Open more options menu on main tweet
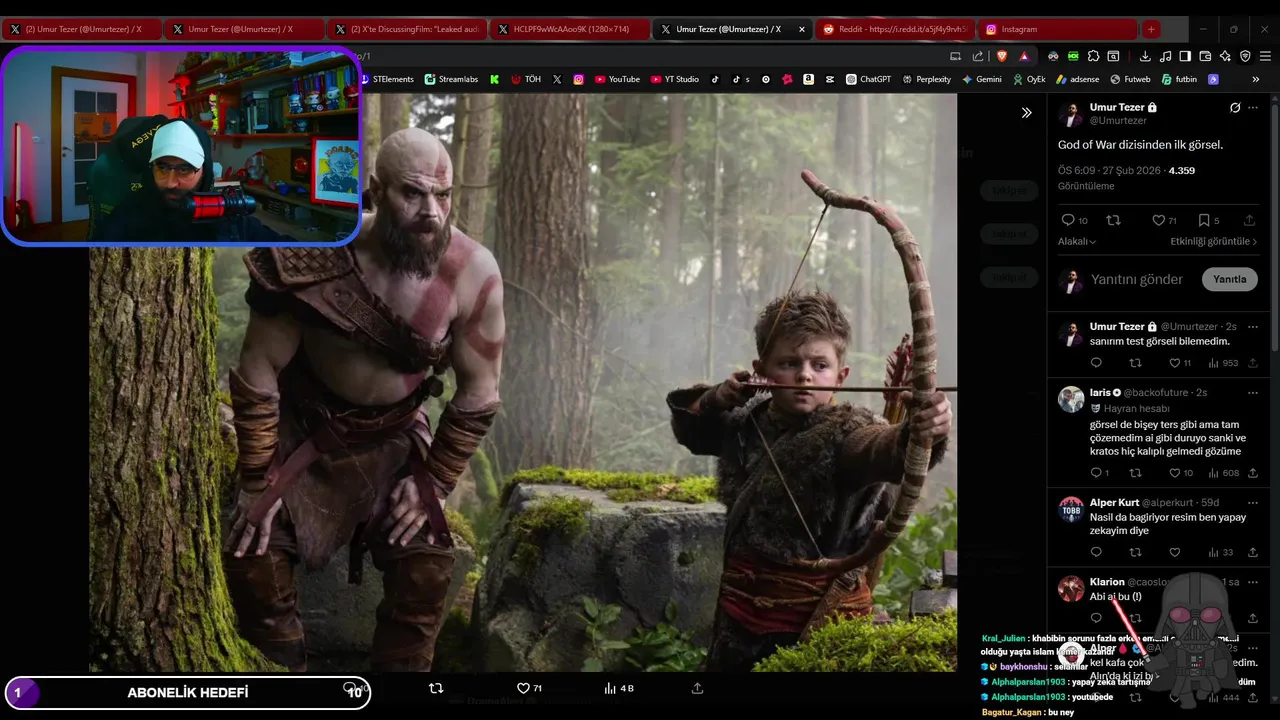The width and height of the screenshot is (1280, 720). point(1253,108)
